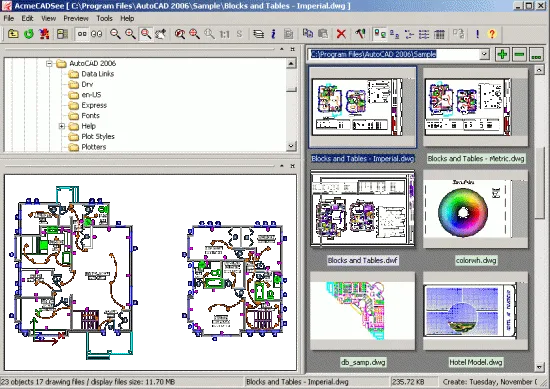Screen dimensions: 550x389
Task: Open help with the question mark icon
Action: (x=492, y=34)
